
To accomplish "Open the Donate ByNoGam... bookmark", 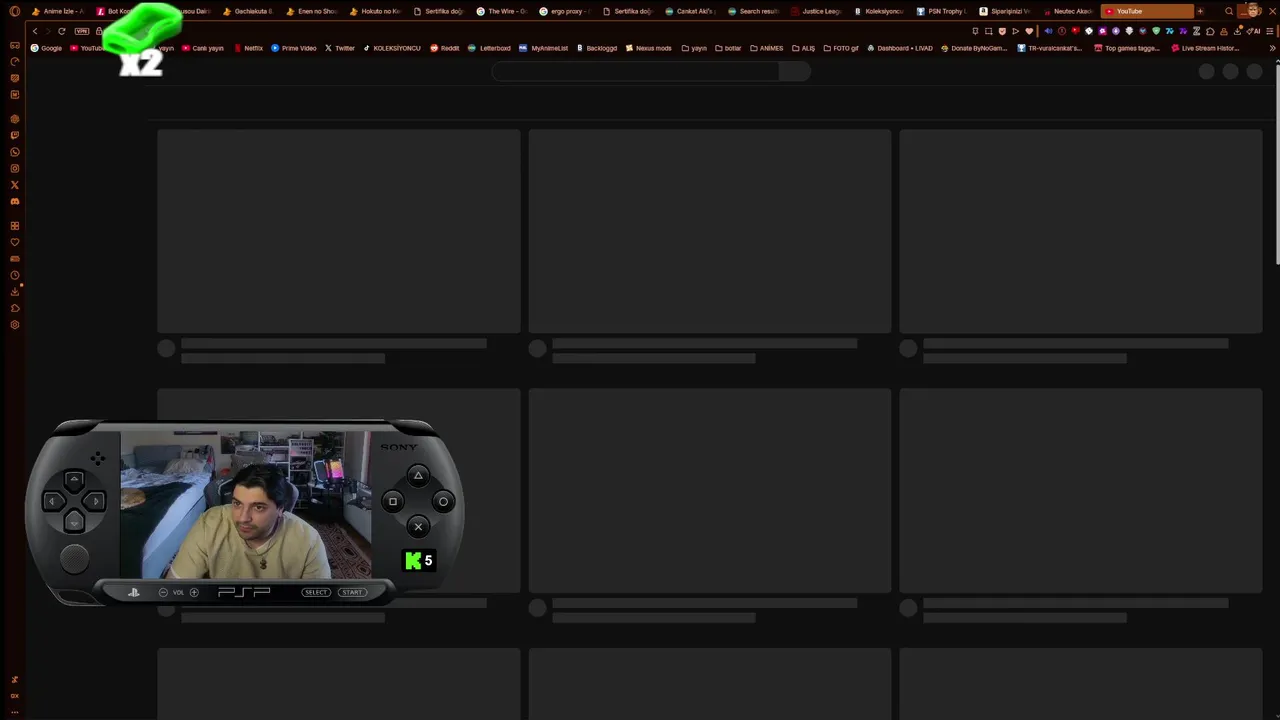I will (x=974, y=48).
